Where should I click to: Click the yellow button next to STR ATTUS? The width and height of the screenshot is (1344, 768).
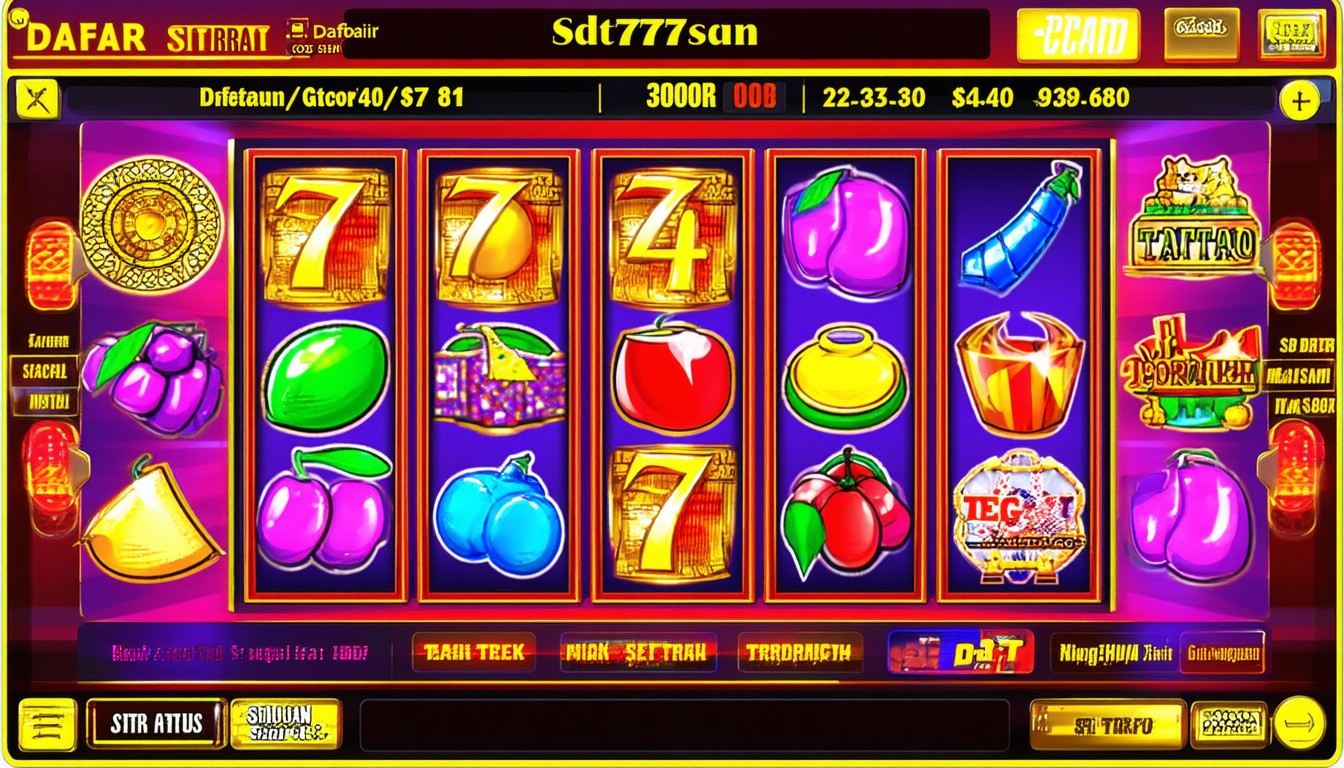click(286, 724)
